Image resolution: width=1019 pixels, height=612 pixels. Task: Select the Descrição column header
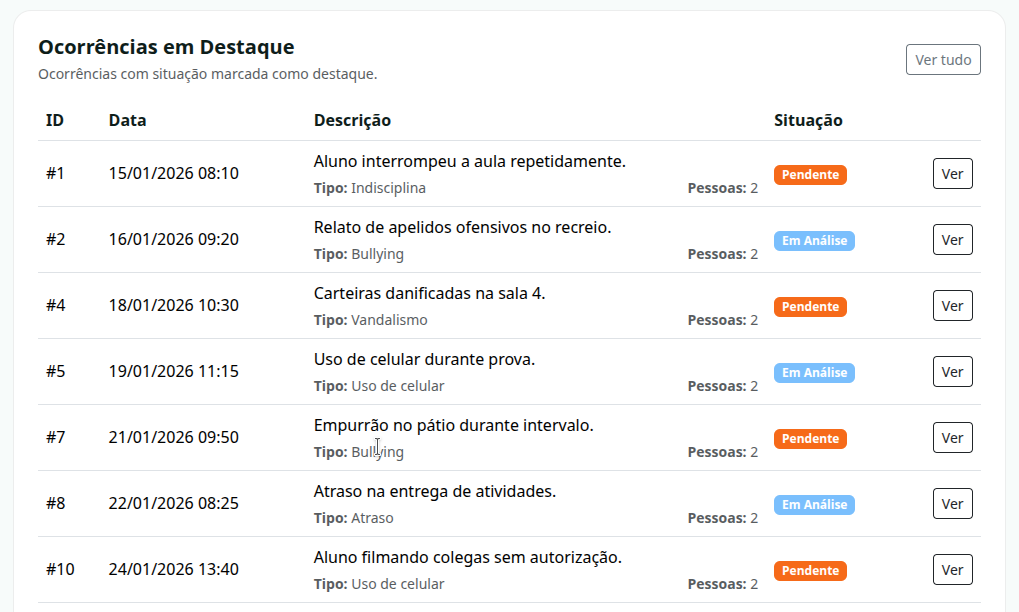pos(351,120)
